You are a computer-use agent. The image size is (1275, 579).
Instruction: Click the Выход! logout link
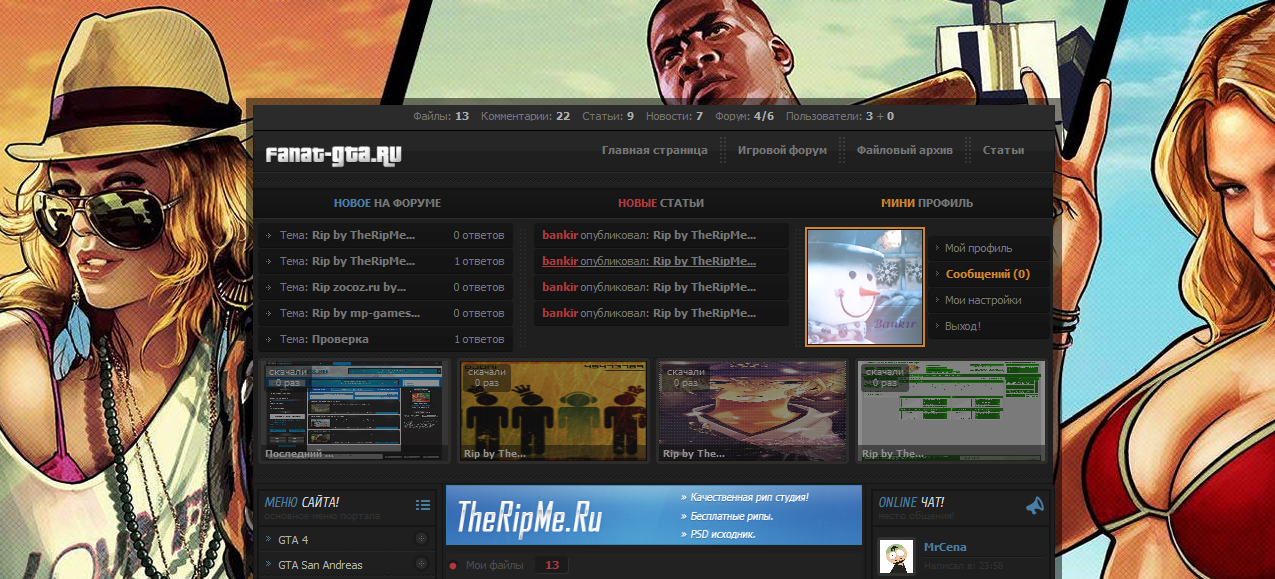tap(963, 326)
